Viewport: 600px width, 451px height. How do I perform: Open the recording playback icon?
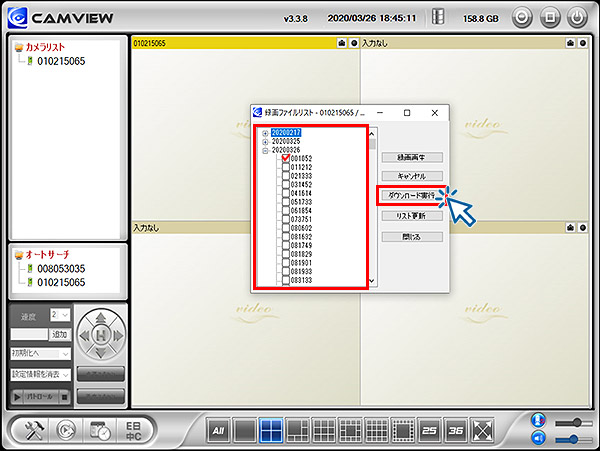coord(64,430)
